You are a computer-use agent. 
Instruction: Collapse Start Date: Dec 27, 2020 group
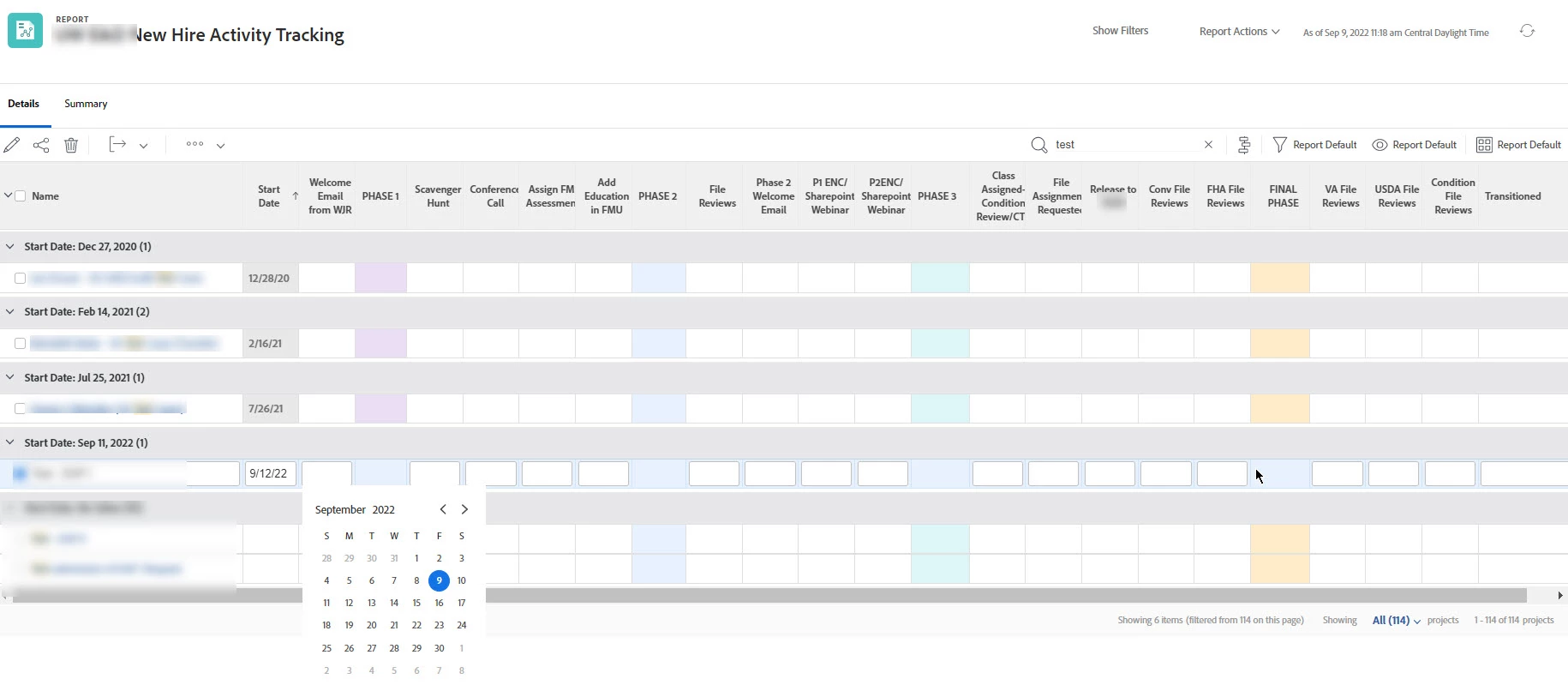point(10,246)
